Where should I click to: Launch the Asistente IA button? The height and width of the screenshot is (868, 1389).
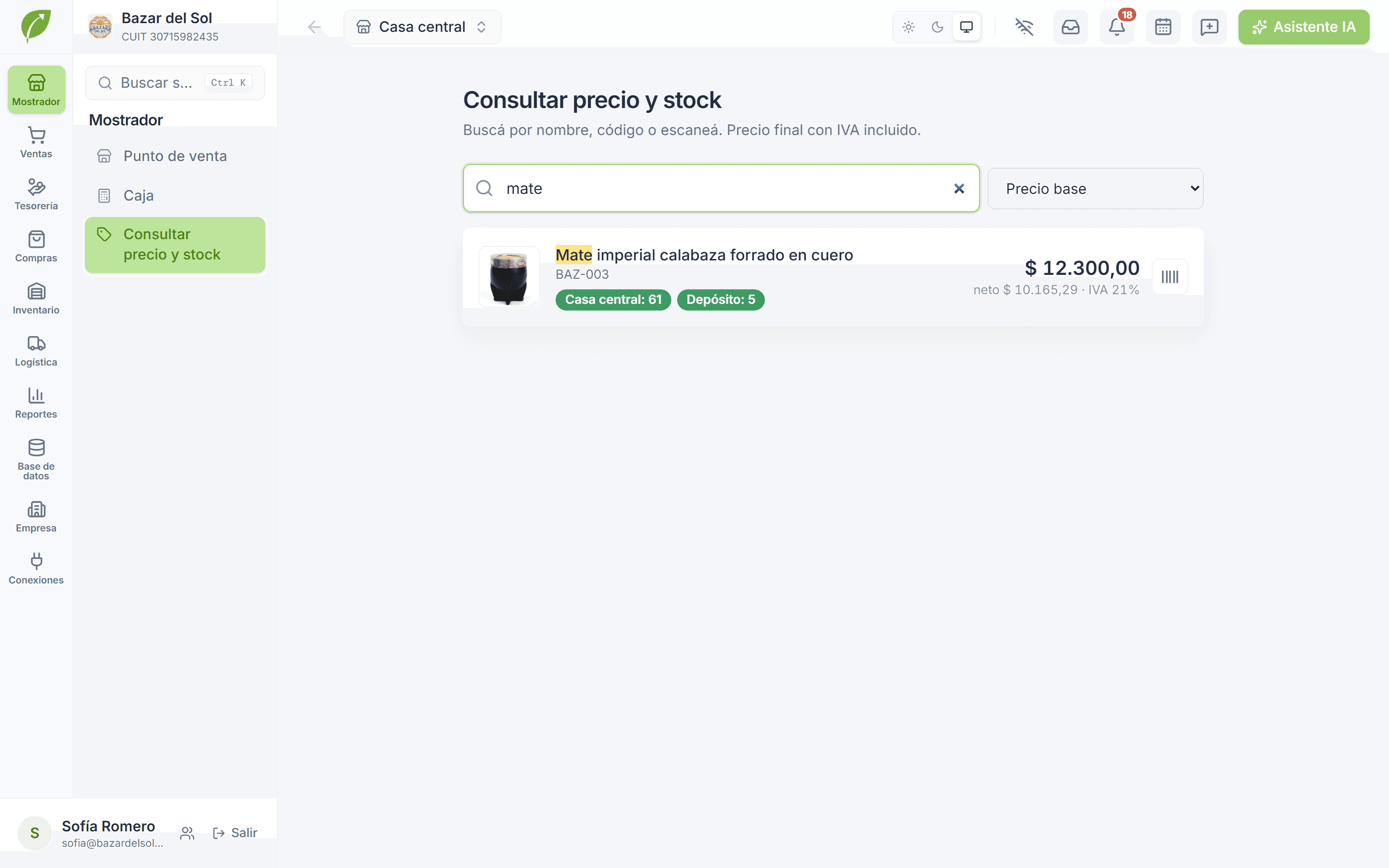coord(1304,27)
